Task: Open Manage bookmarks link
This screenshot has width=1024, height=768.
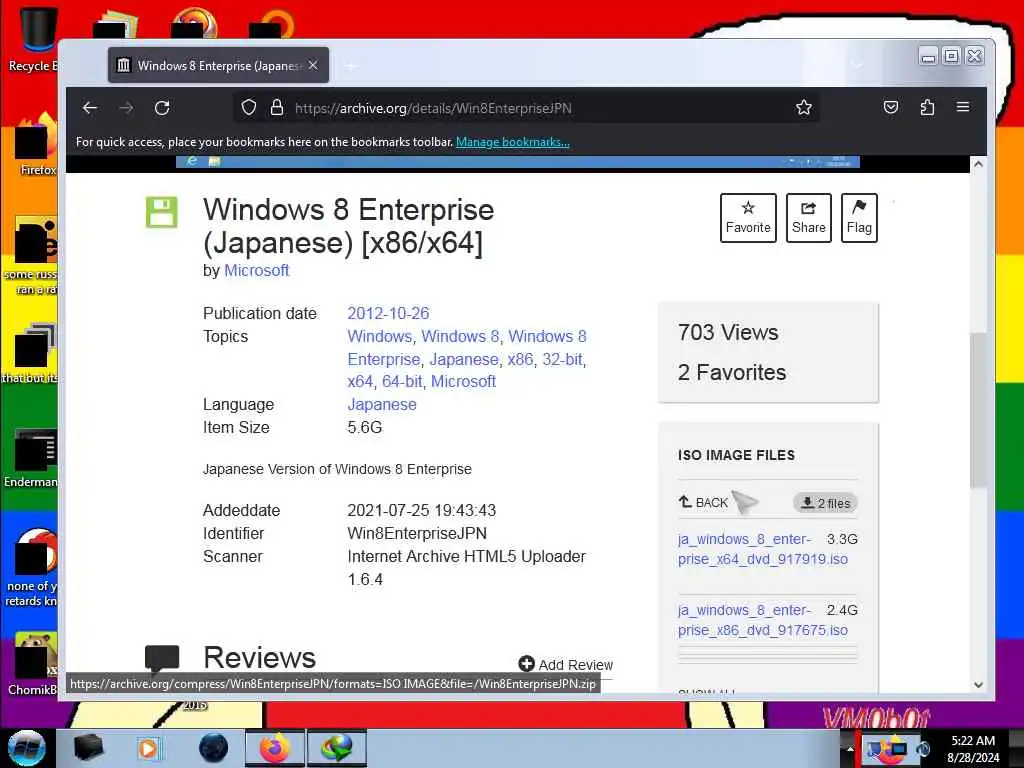Action: coord(513,142)
